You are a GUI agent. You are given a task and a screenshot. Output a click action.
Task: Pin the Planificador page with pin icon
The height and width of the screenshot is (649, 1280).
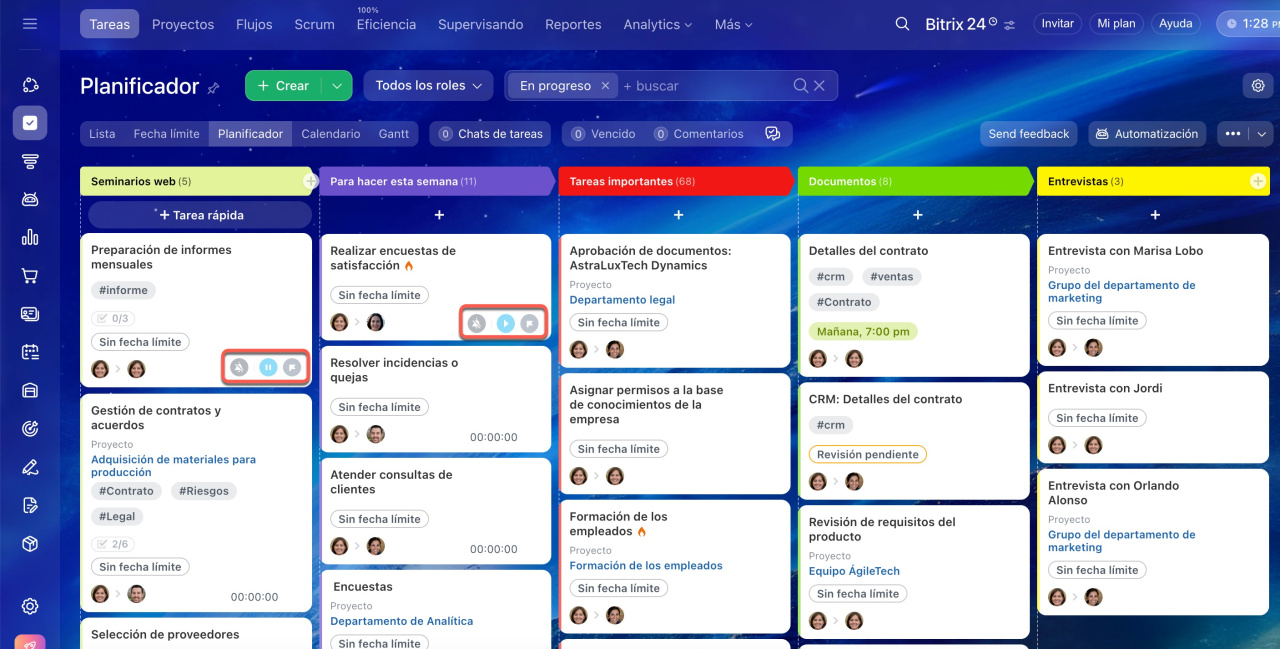pos(213,88)
